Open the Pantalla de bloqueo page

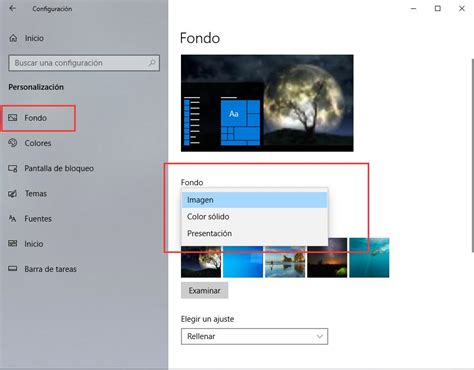pyautogui.click(x=59, y=168)
